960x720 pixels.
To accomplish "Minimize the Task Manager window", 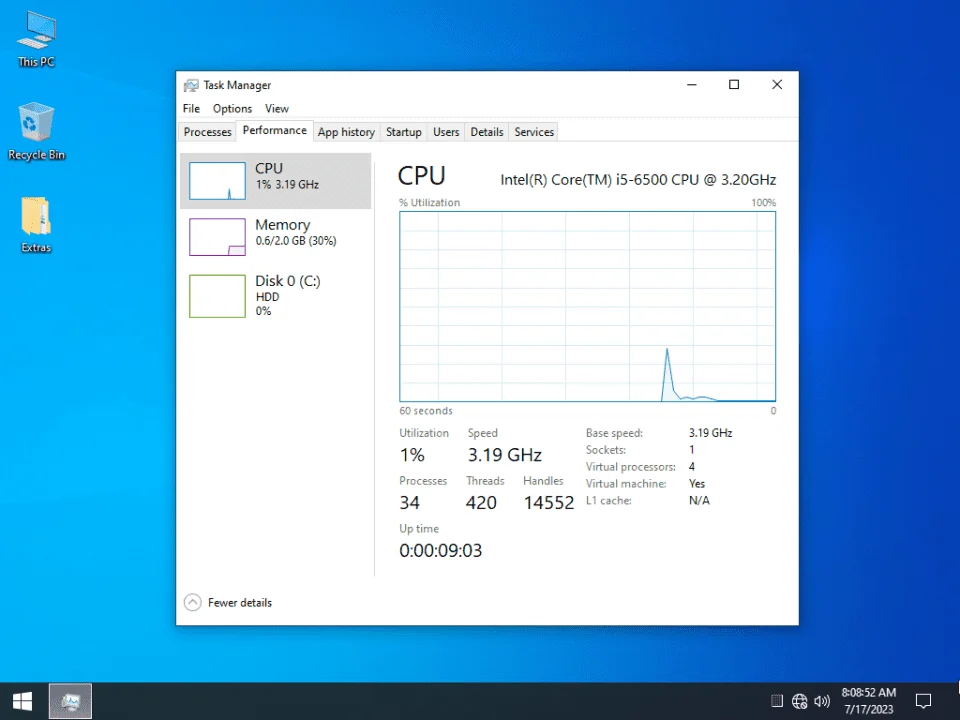I will click(692, 84).
